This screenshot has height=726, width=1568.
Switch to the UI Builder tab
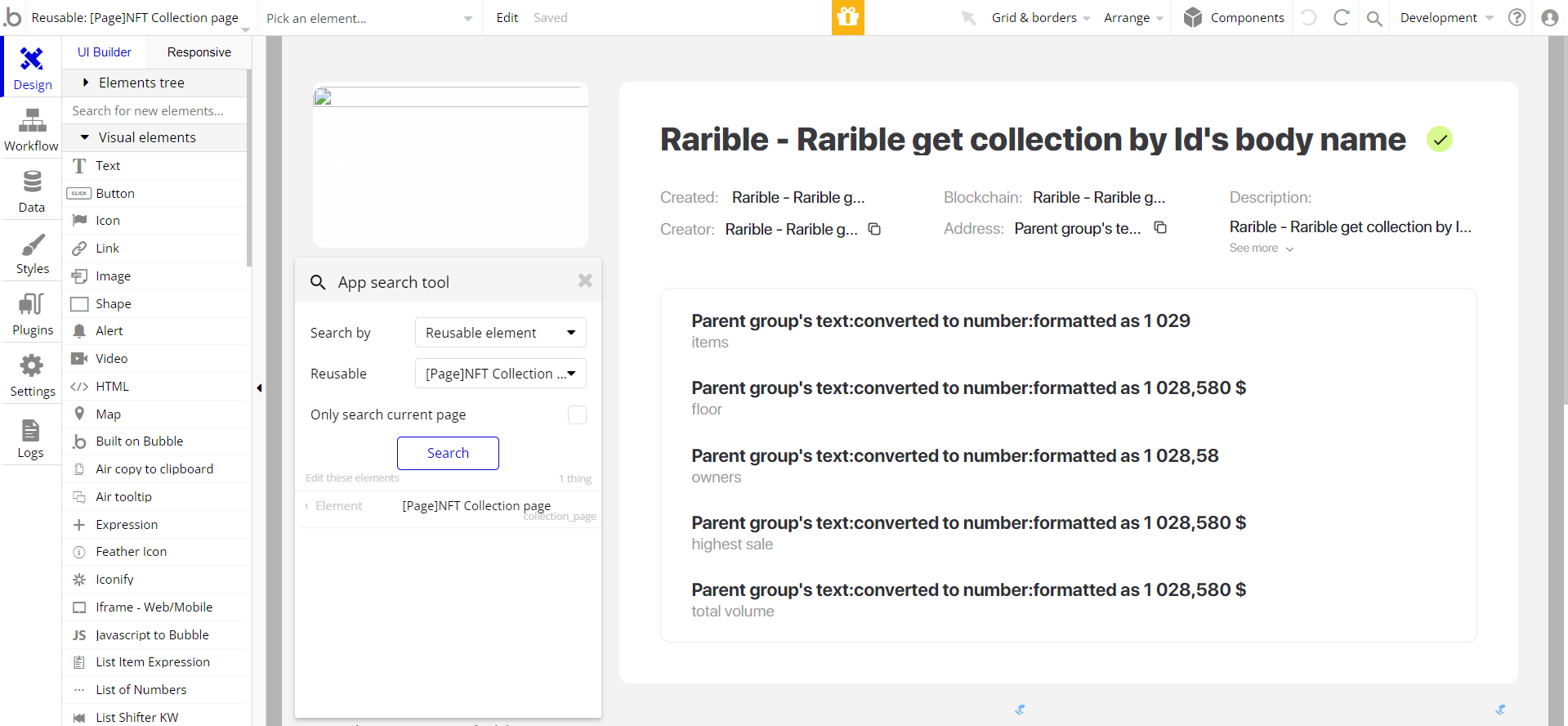pos(105,52)
